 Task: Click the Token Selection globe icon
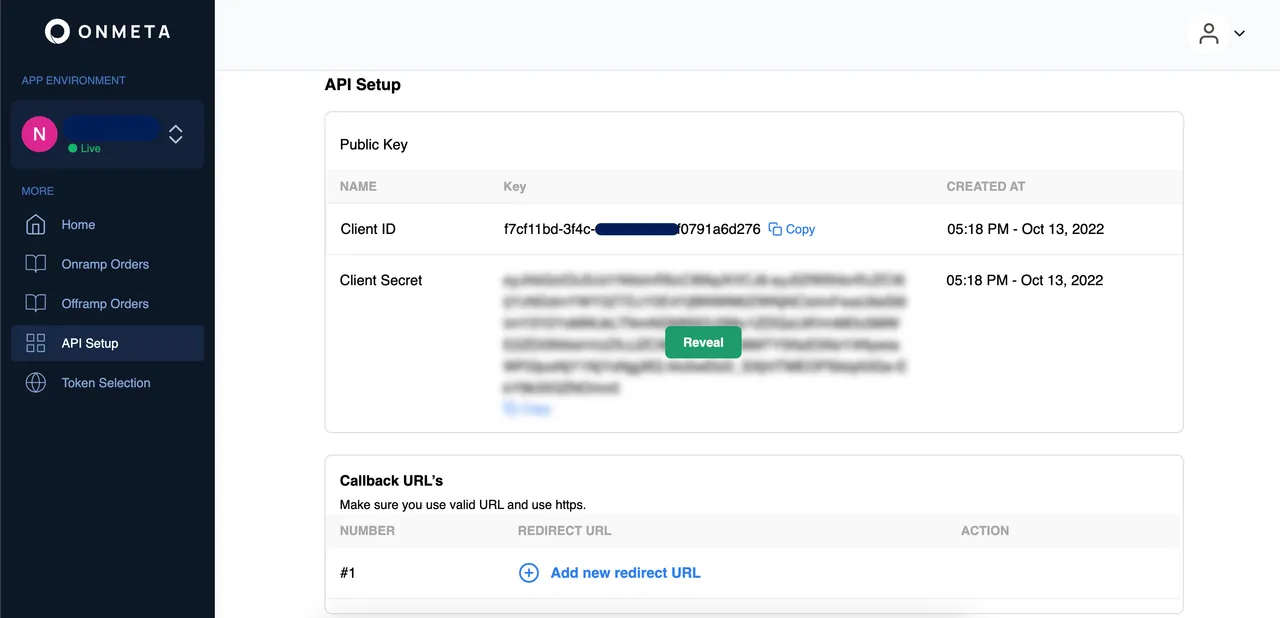[x=36, y=383]
